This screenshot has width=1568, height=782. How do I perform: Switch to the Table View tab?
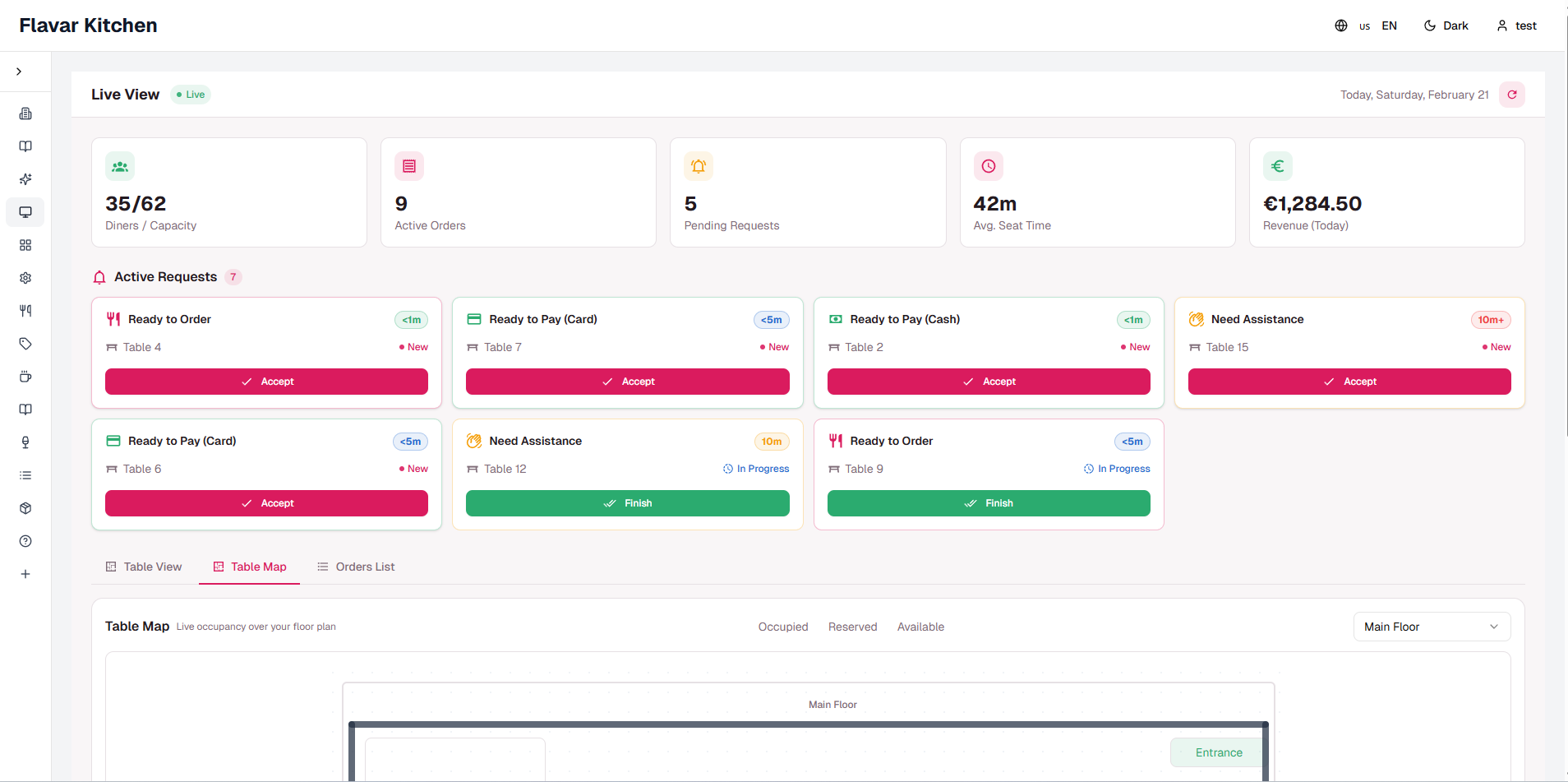144,567
